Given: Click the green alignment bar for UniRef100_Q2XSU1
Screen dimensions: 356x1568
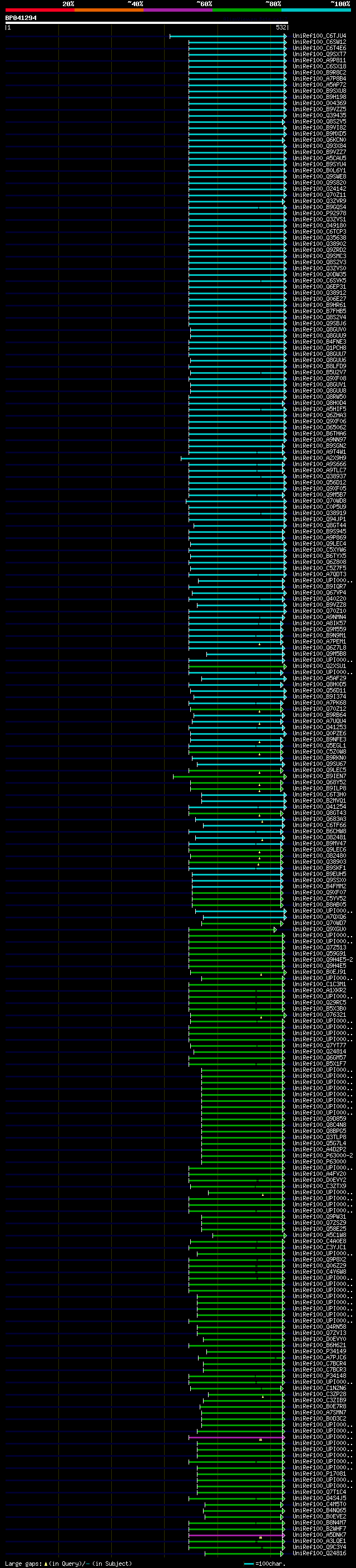Looking at the screenshot, I should pos(238,666).
